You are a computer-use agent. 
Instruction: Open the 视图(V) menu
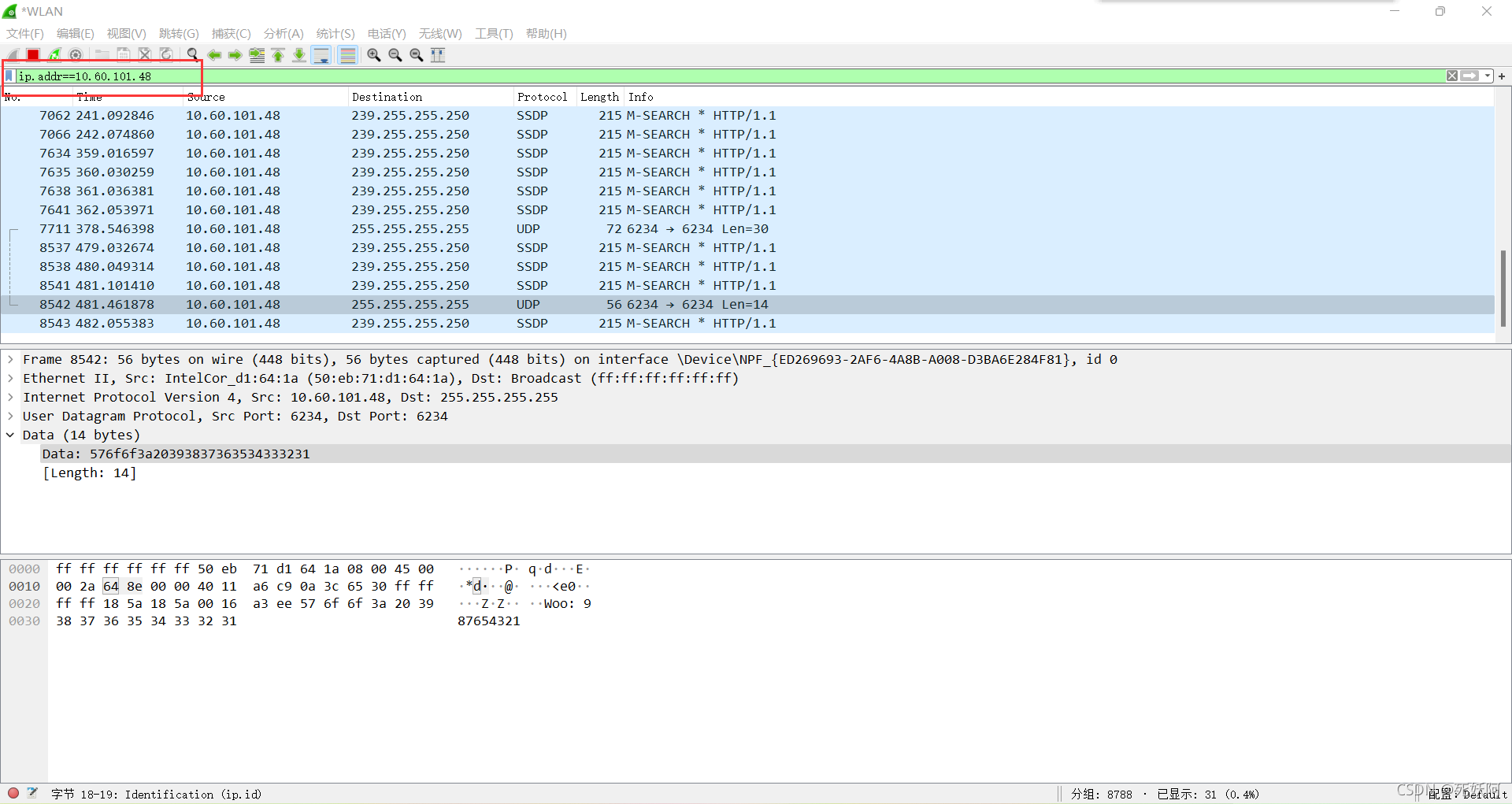click(x=126, y=33)
